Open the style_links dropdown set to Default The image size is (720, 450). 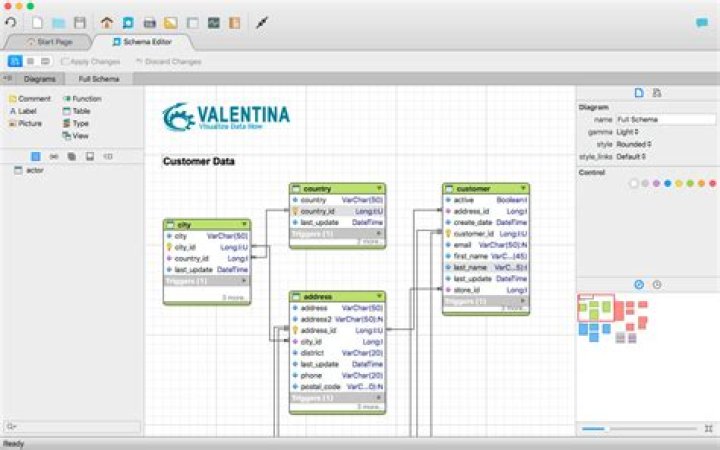(631, 157)
